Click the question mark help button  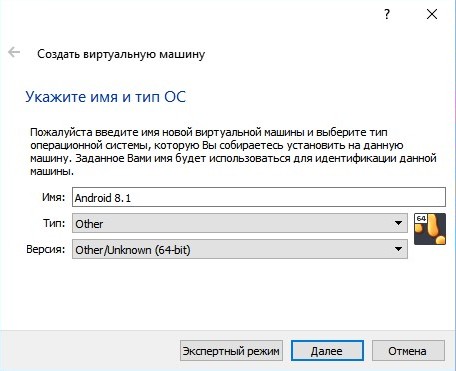click(x=387, y=14)
